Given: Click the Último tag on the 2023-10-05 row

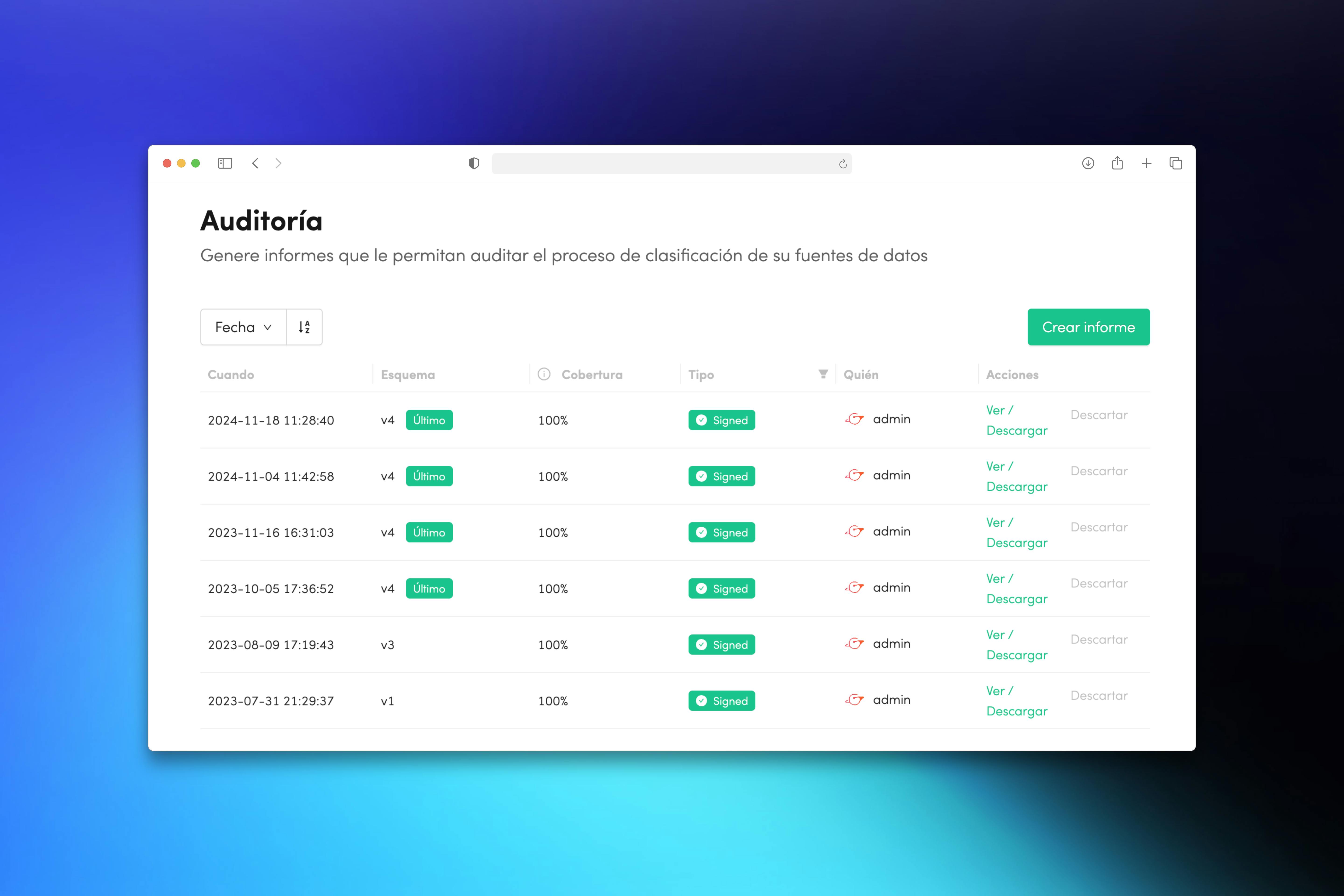Looking at the screenshot, I should tap(429, 588).
